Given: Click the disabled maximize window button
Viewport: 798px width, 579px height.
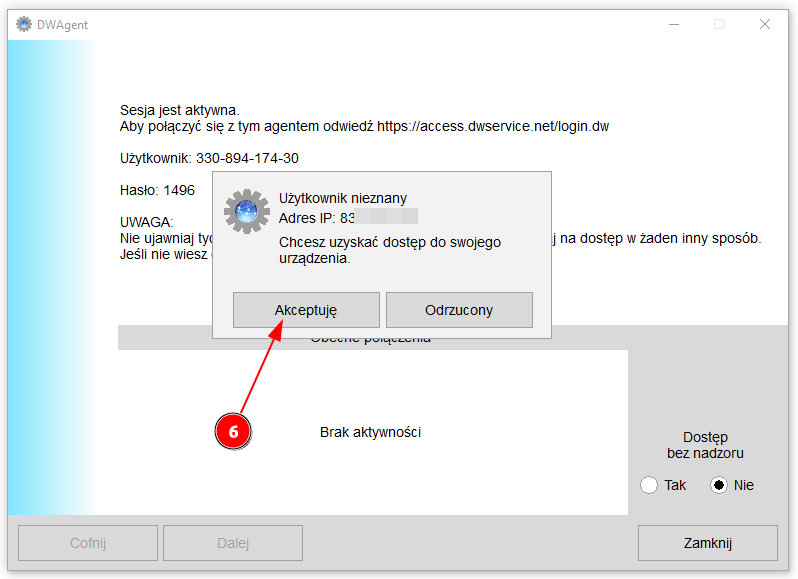Looking at the screenshot, I should 719,24.
